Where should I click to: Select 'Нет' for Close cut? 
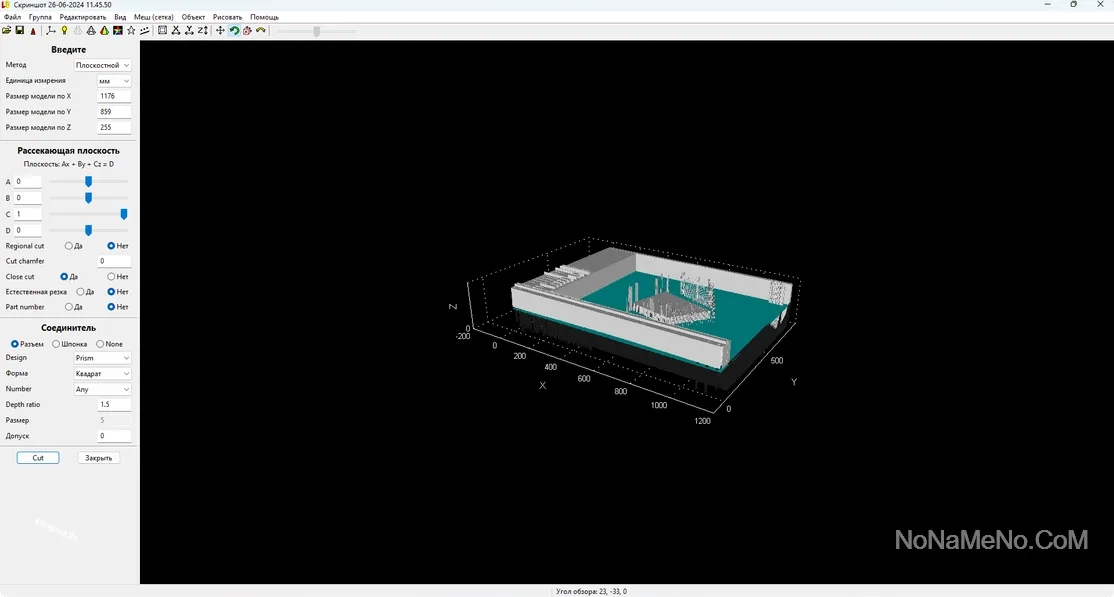tap(112, 277)
